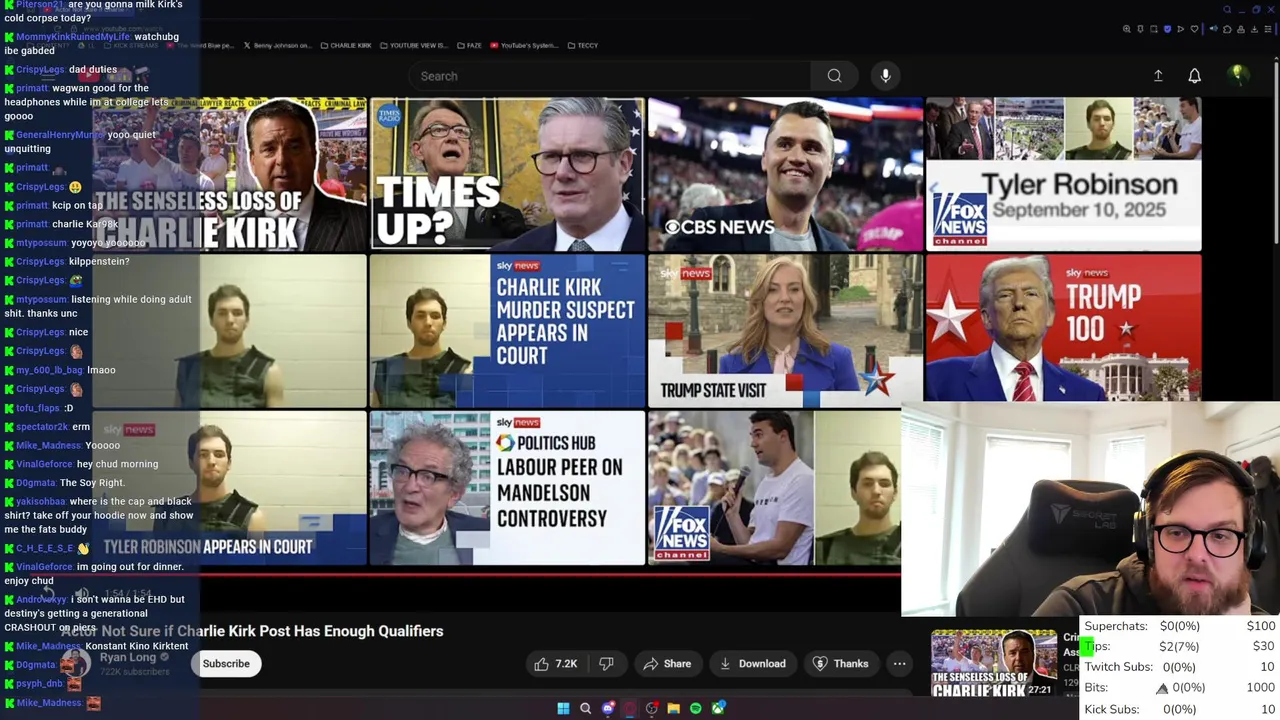This screenshot has height=720, width=1280.
Task: Open the Benny Johnson bookmark
Action: tap(278, 45)
